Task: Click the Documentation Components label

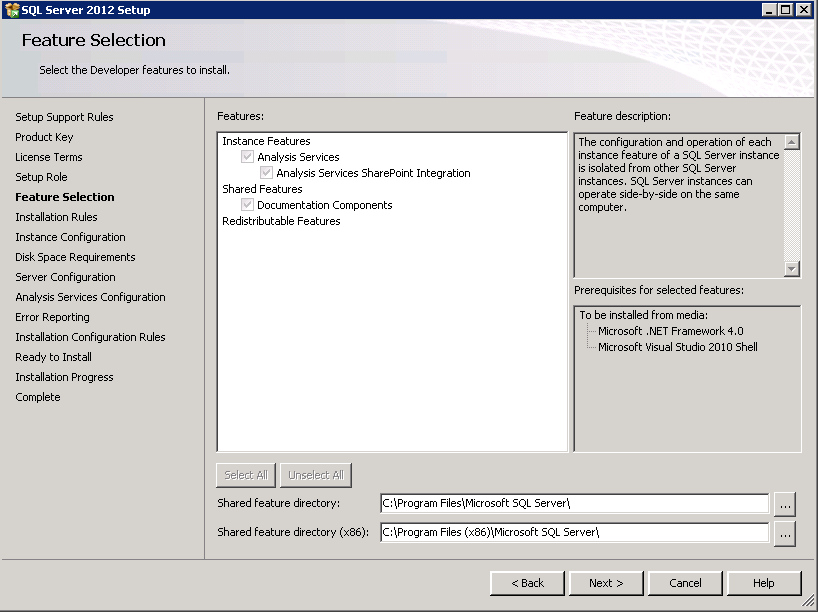Action: click(x=324, y=205)
